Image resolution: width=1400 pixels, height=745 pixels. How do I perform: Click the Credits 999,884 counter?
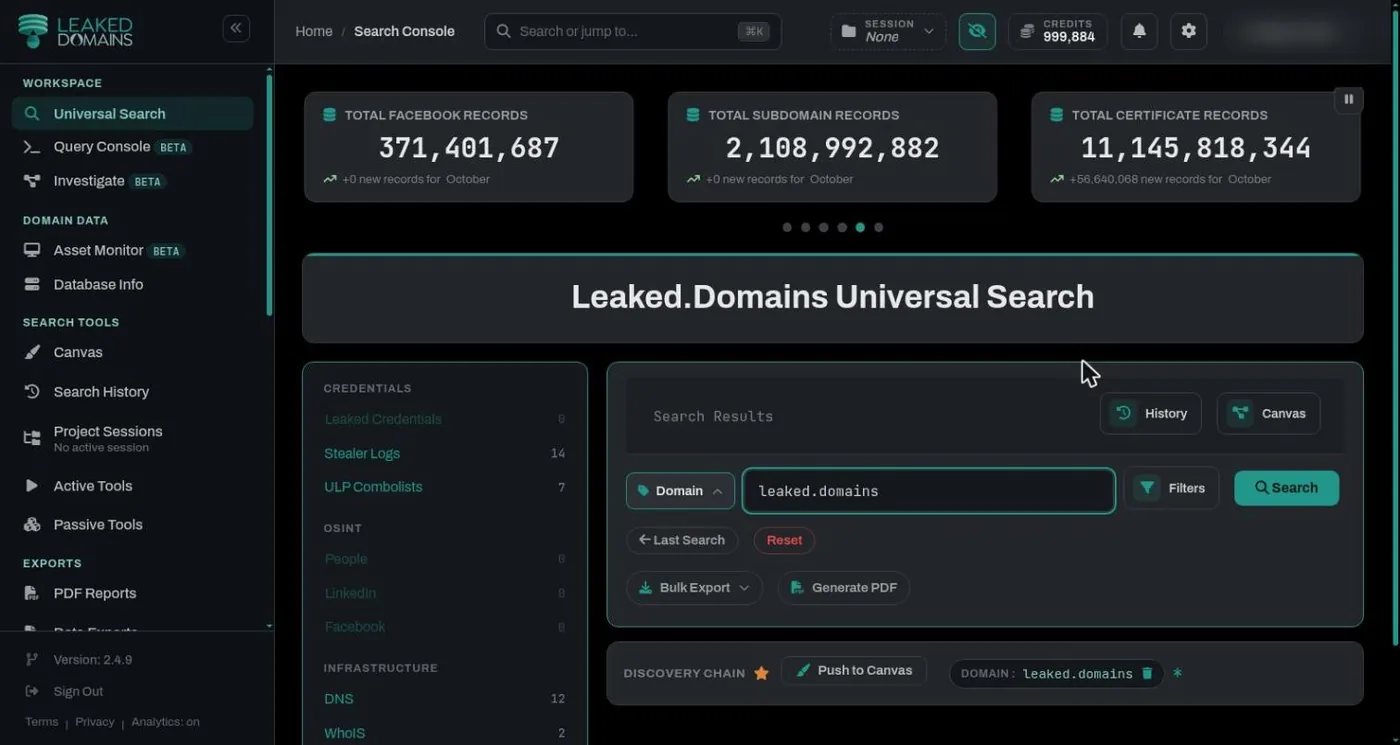tap(1058, 31)
